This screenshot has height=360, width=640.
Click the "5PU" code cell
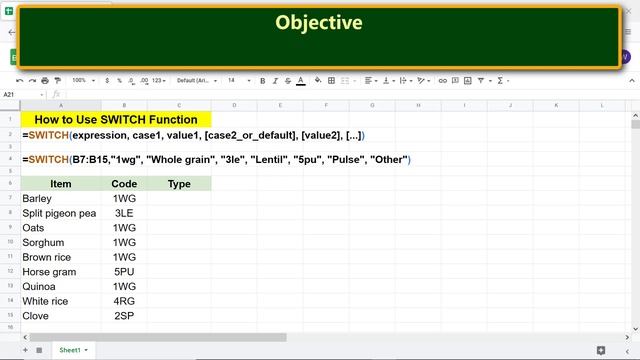[x=124, y=272]
